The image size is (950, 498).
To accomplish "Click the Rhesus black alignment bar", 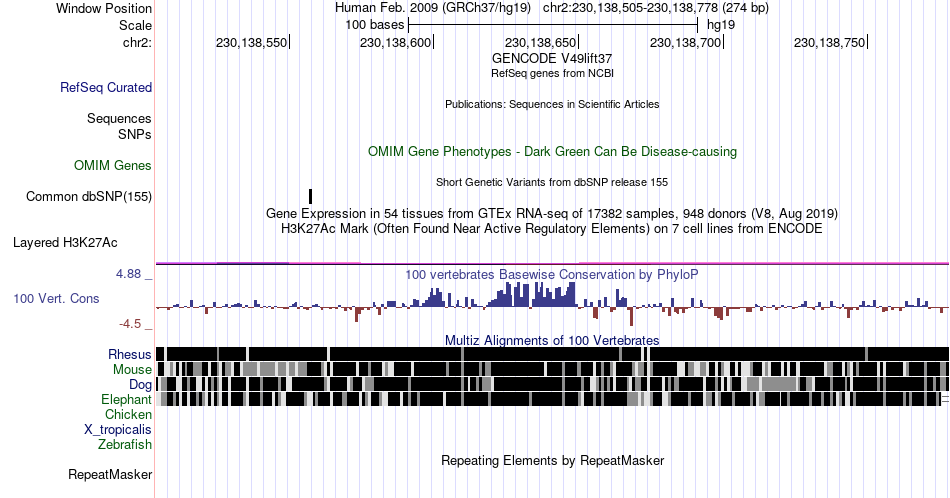I will point(552,354).
